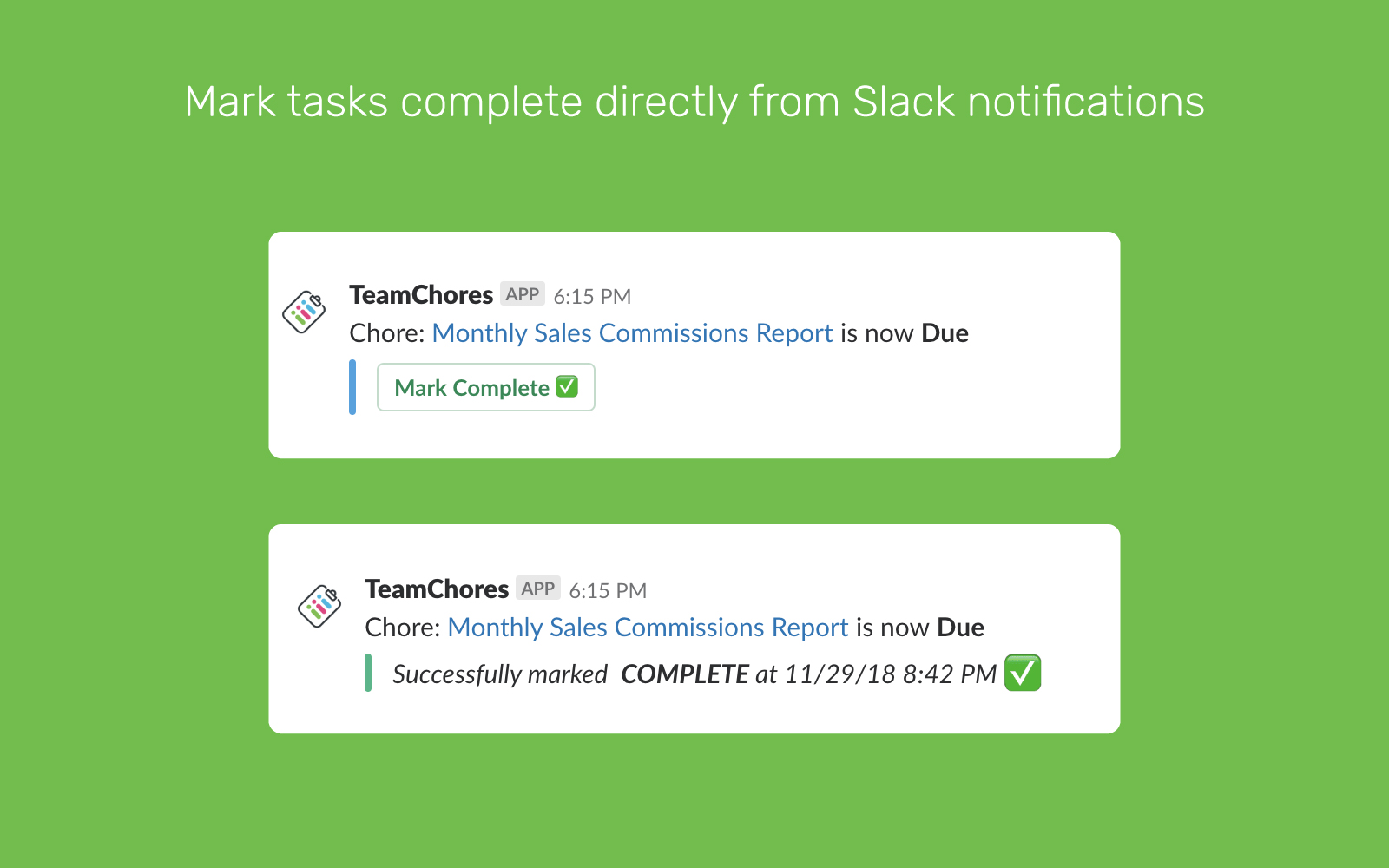Click the headline "Mark tasks complete directly from Slack"

click(x=694, y=102)
